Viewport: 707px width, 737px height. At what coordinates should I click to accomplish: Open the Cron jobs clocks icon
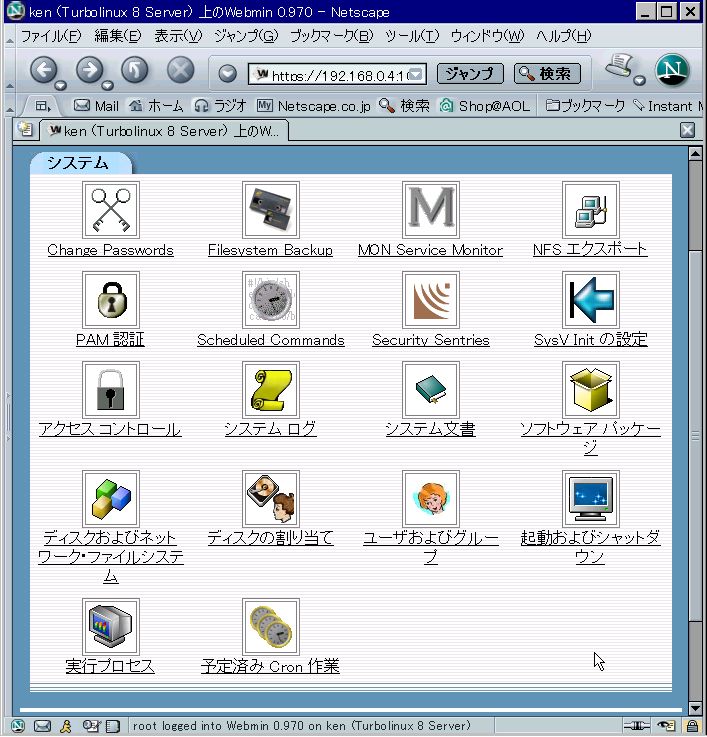270,627
